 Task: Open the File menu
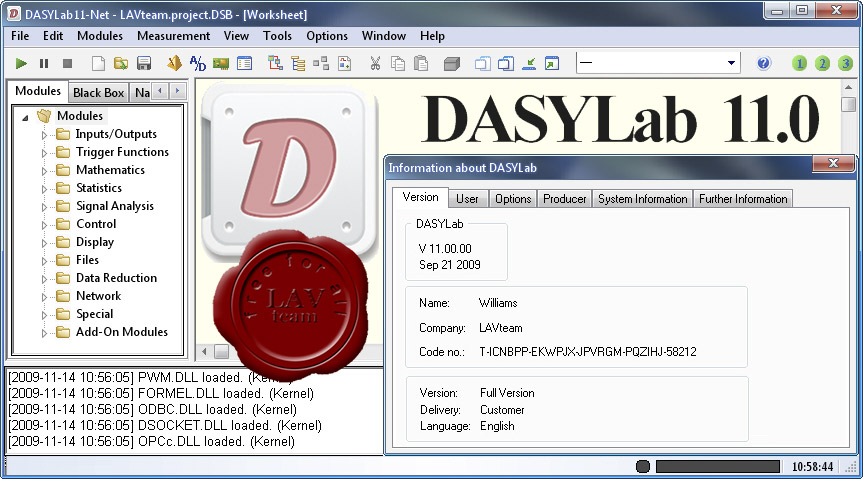coord(20,36)
